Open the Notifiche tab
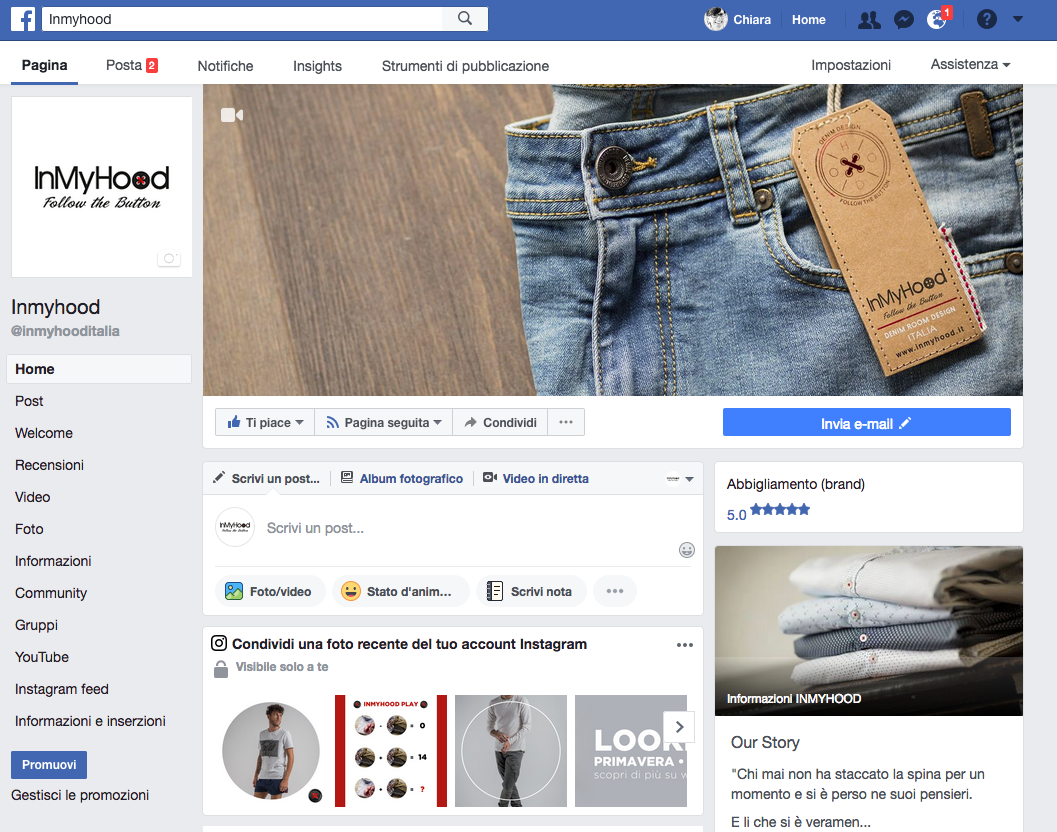The height and width of the screenshot is (832, 1057). click(225, 66)
